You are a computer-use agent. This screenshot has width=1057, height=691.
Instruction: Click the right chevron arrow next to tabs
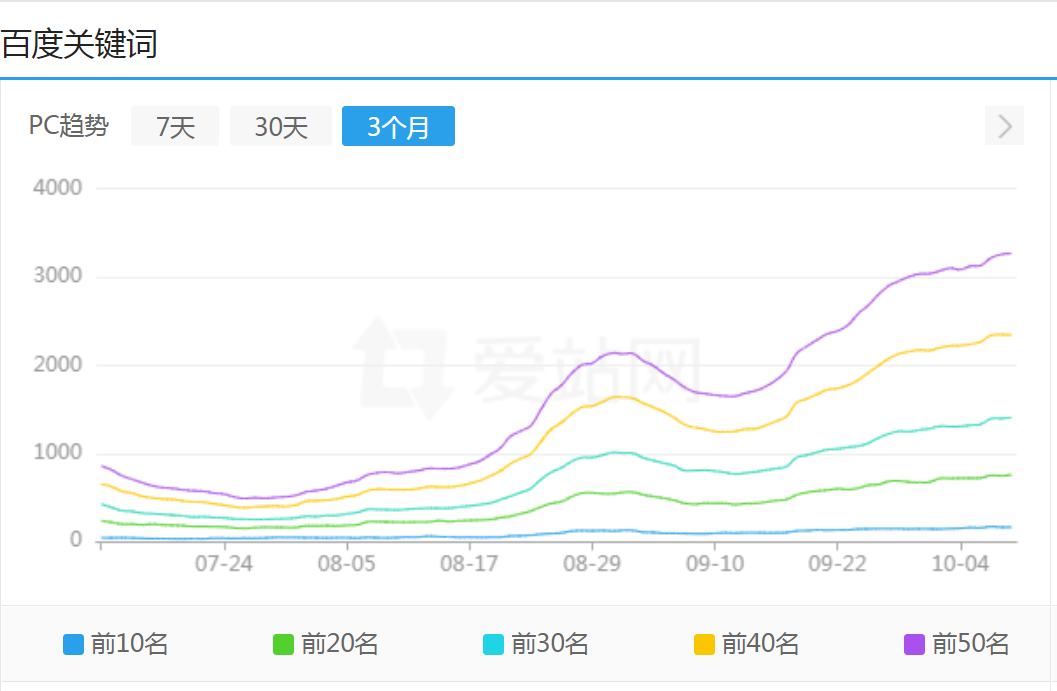click(1005, 127)
